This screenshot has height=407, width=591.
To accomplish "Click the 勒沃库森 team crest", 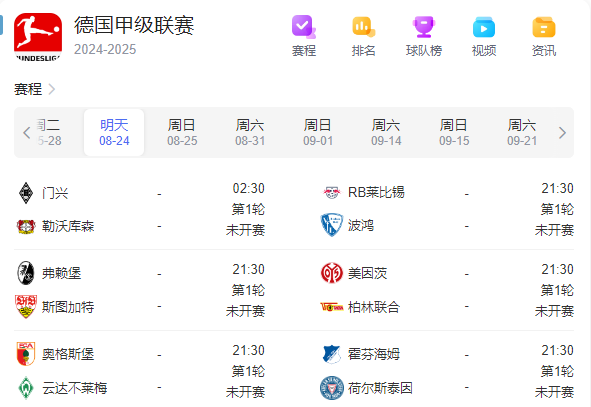I will 26,226.
